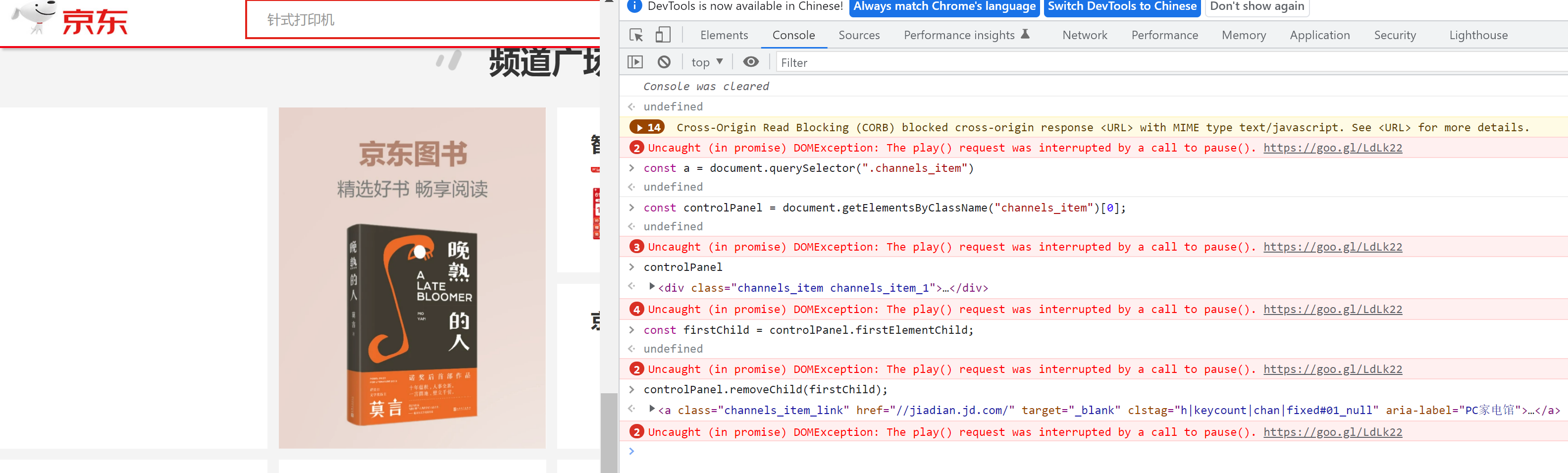Select the 'controlPanel' input line
The height and width of the screenshot is (473, 1568).
(x=682, y=267)
